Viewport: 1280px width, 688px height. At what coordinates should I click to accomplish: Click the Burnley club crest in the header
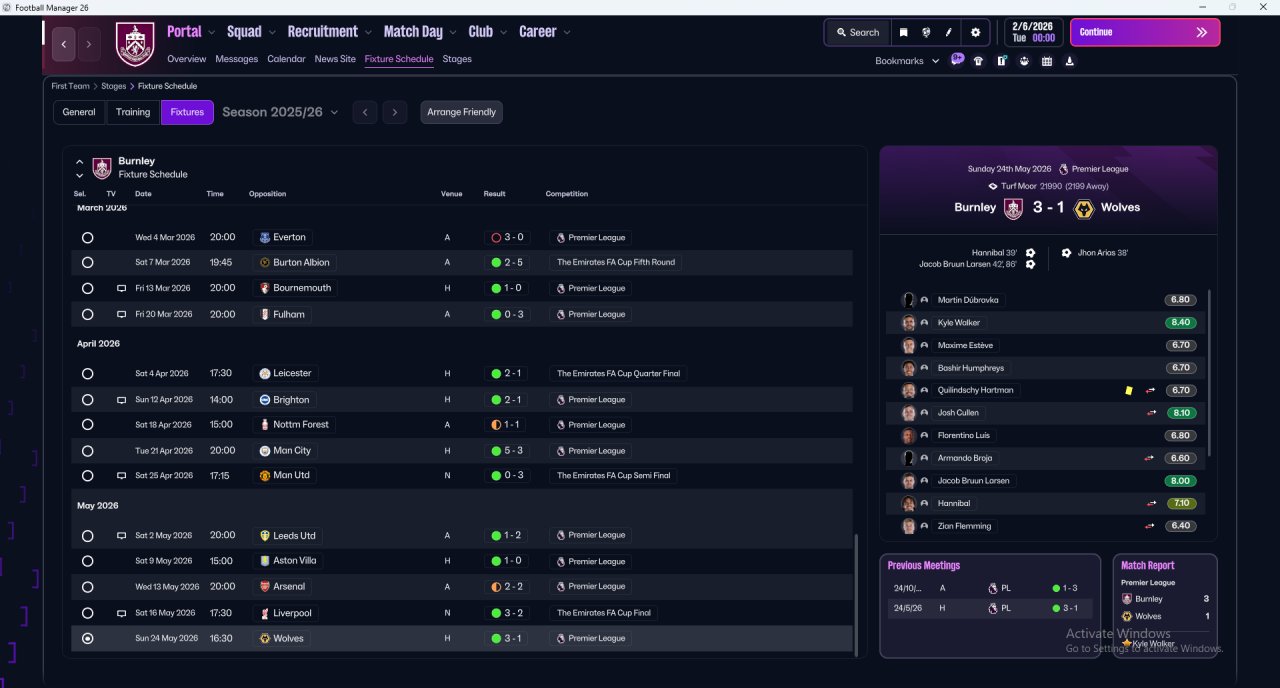pyautogui.click(x=135, y=44)
